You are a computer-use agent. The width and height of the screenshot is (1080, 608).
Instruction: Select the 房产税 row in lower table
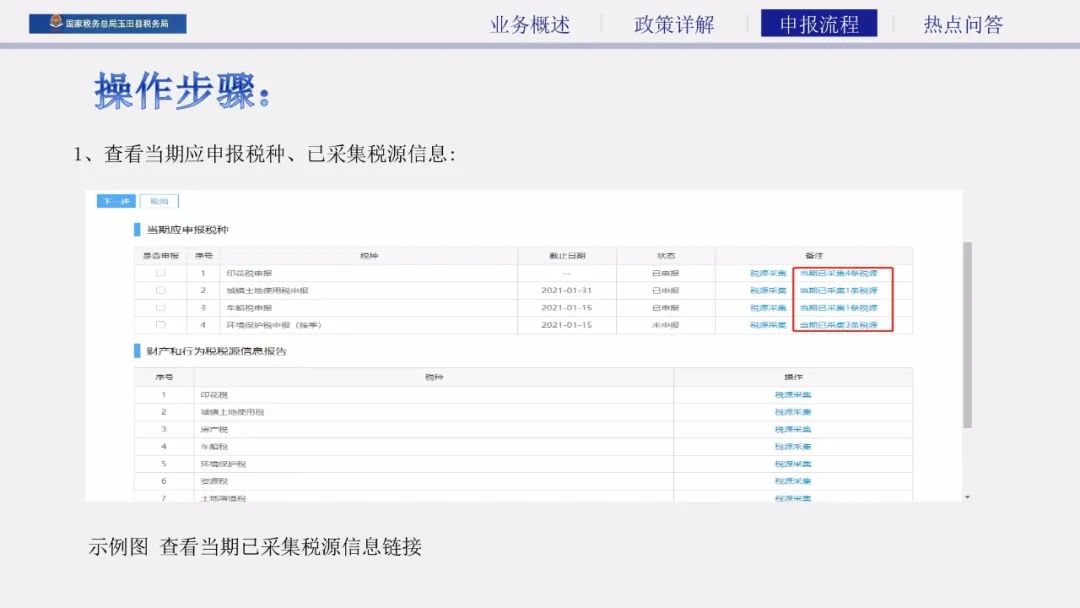(x=523, y=430)
